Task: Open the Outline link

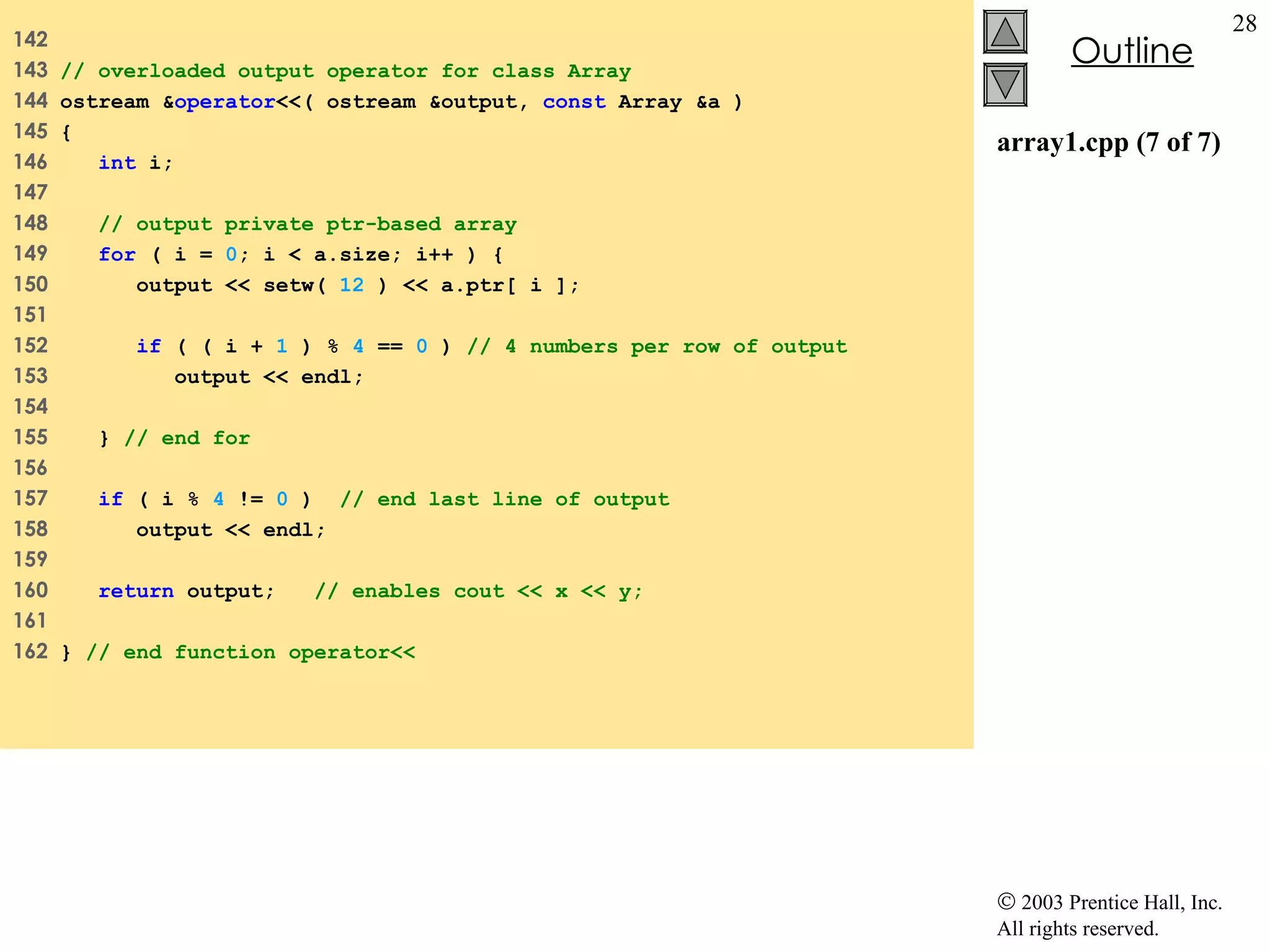Action: click(x=1132, y=51)
